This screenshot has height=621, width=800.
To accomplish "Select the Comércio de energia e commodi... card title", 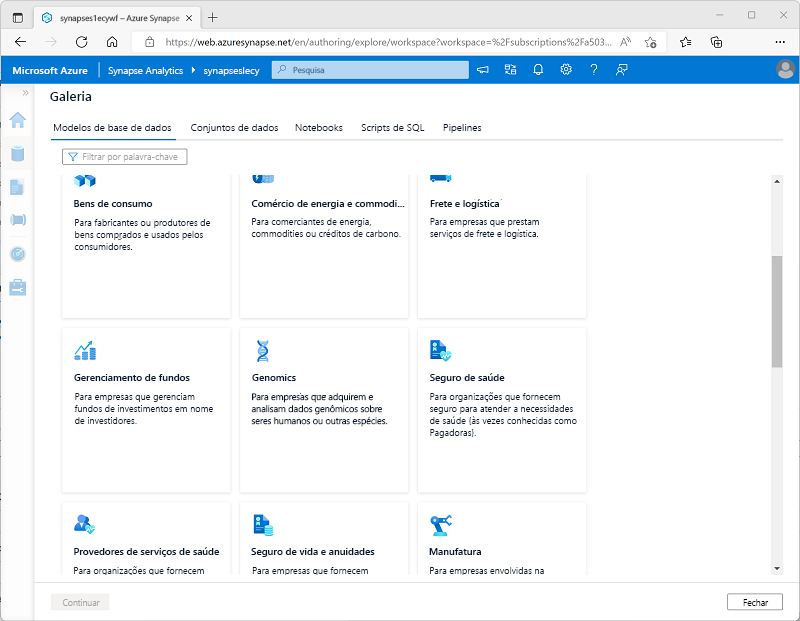I will click(x=328, y=204).
